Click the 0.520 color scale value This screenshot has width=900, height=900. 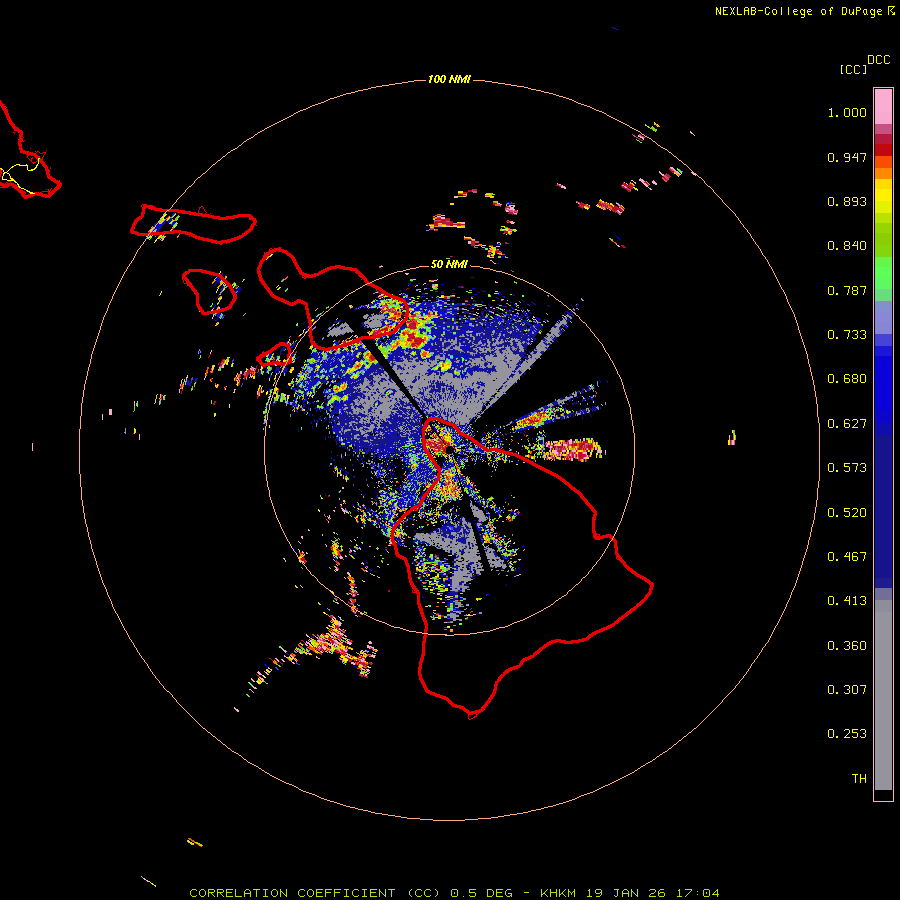847,513
